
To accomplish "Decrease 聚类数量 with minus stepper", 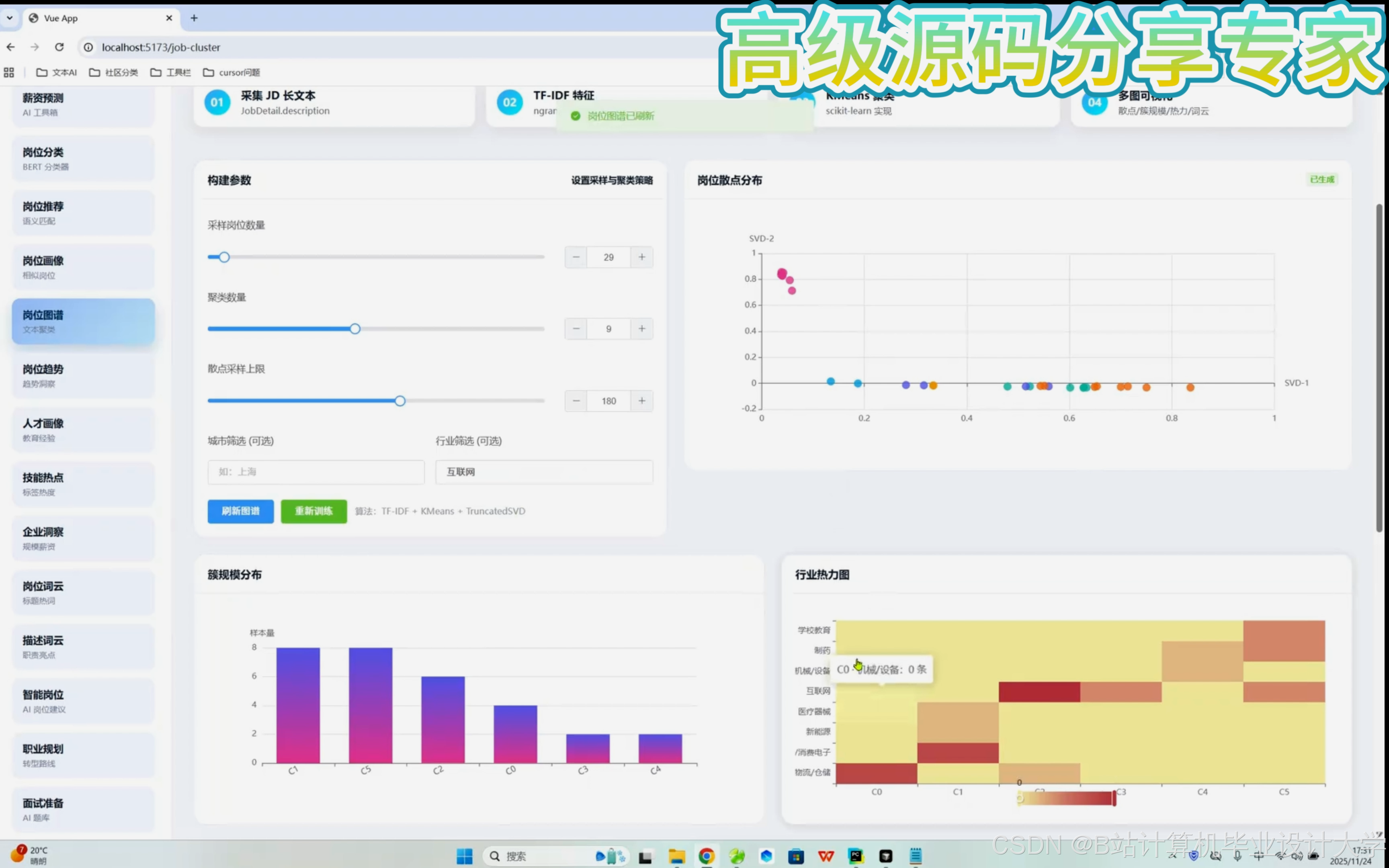I will click(576, 329).
